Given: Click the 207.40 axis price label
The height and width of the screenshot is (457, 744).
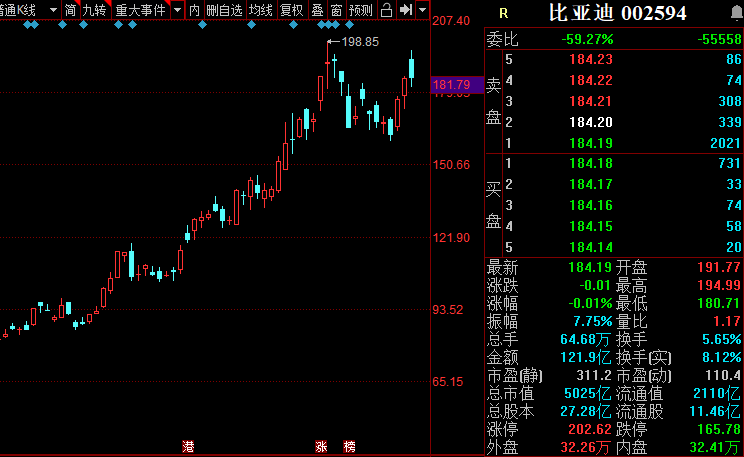Looking at the screenshot, I should click(451, 21).
